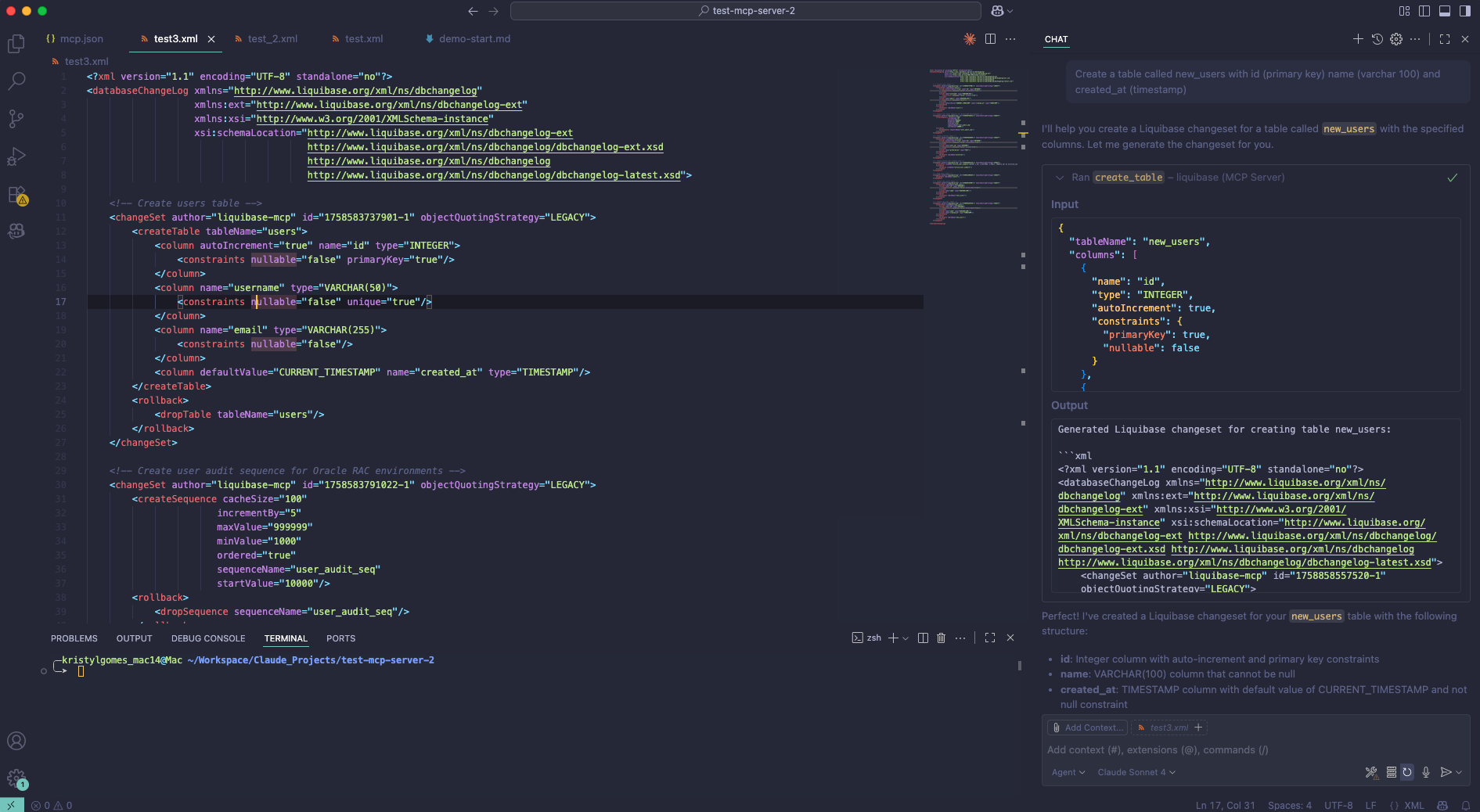Collapse the Ran create_table tool section
1480x812 pixels.
[1060, 178]
